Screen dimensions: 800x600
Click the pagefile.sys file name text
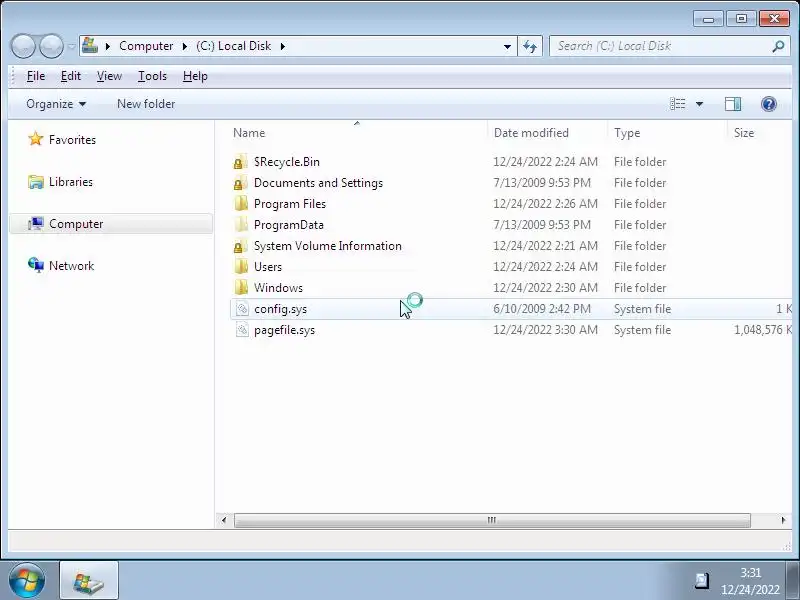(x=284, y=330)
